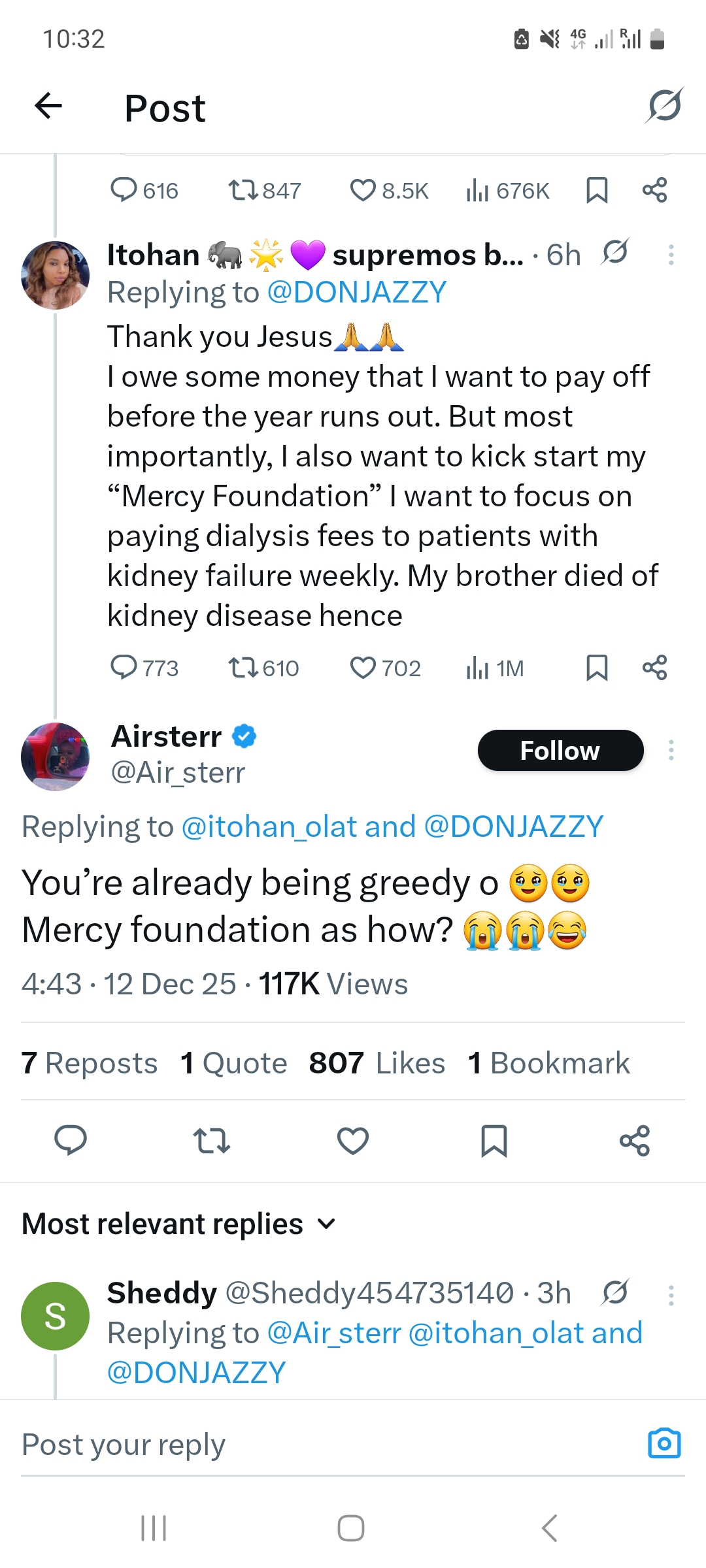Like Airsterr's reply
The width and height of the screenshot is (706, 1568).
click(352, 1140)
